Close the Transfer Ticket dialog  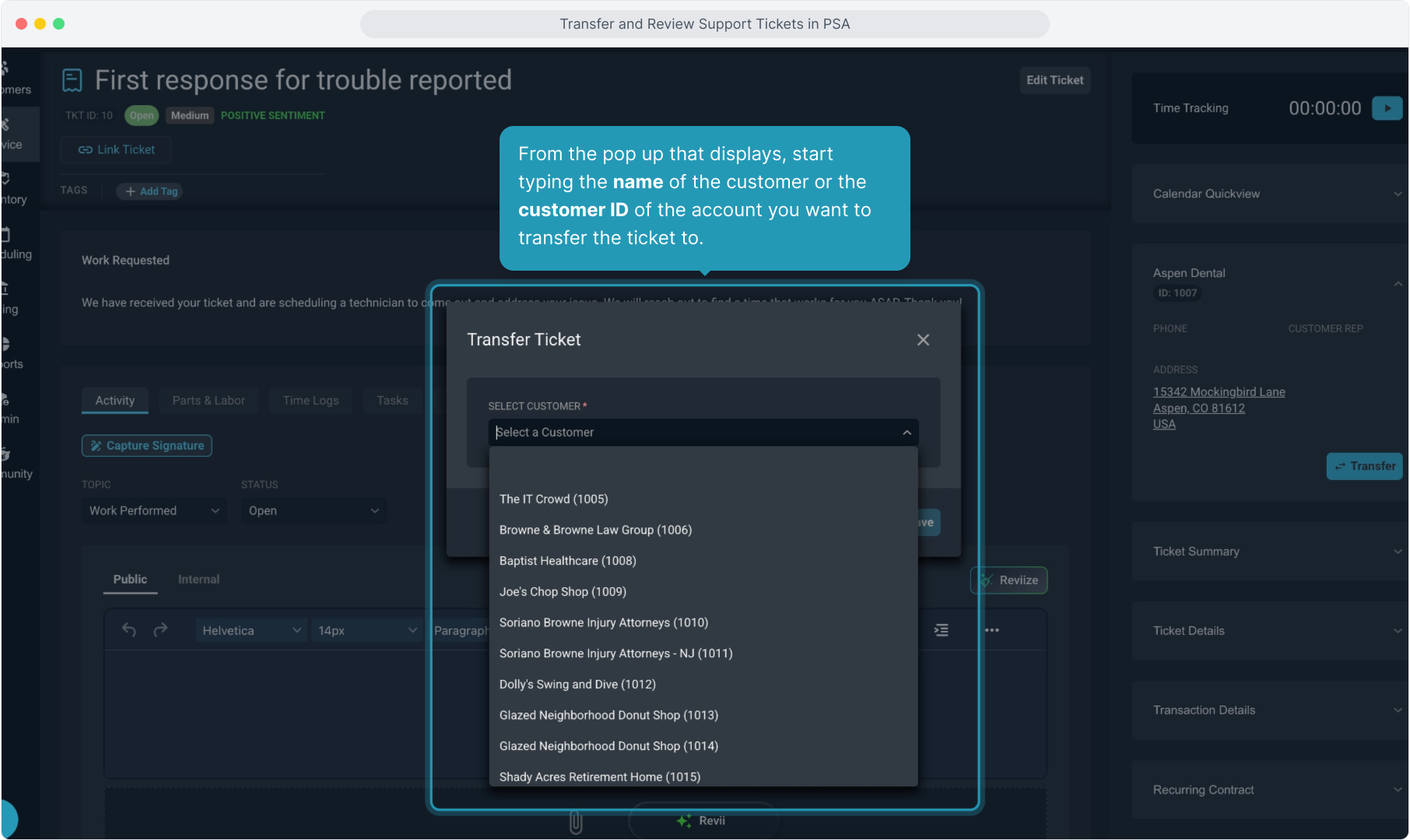[923, 340]
